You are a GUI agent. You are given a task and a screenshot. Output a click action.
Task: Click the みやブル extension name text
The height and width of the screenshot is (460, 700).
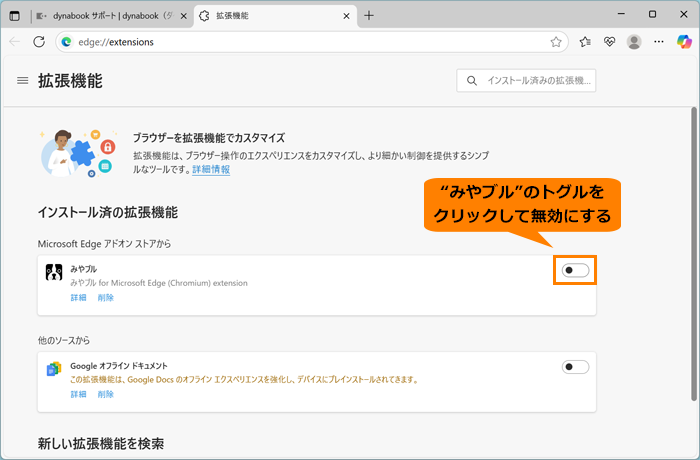[83, 269]
